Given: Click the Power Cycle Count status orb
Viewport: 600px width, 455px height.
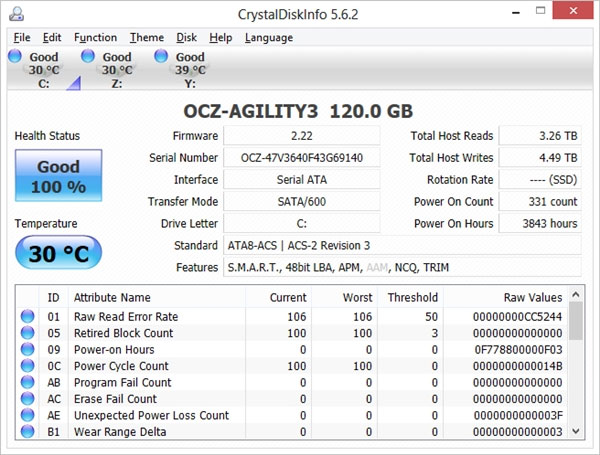Looking at the screenshot, I should click(27, 366).
